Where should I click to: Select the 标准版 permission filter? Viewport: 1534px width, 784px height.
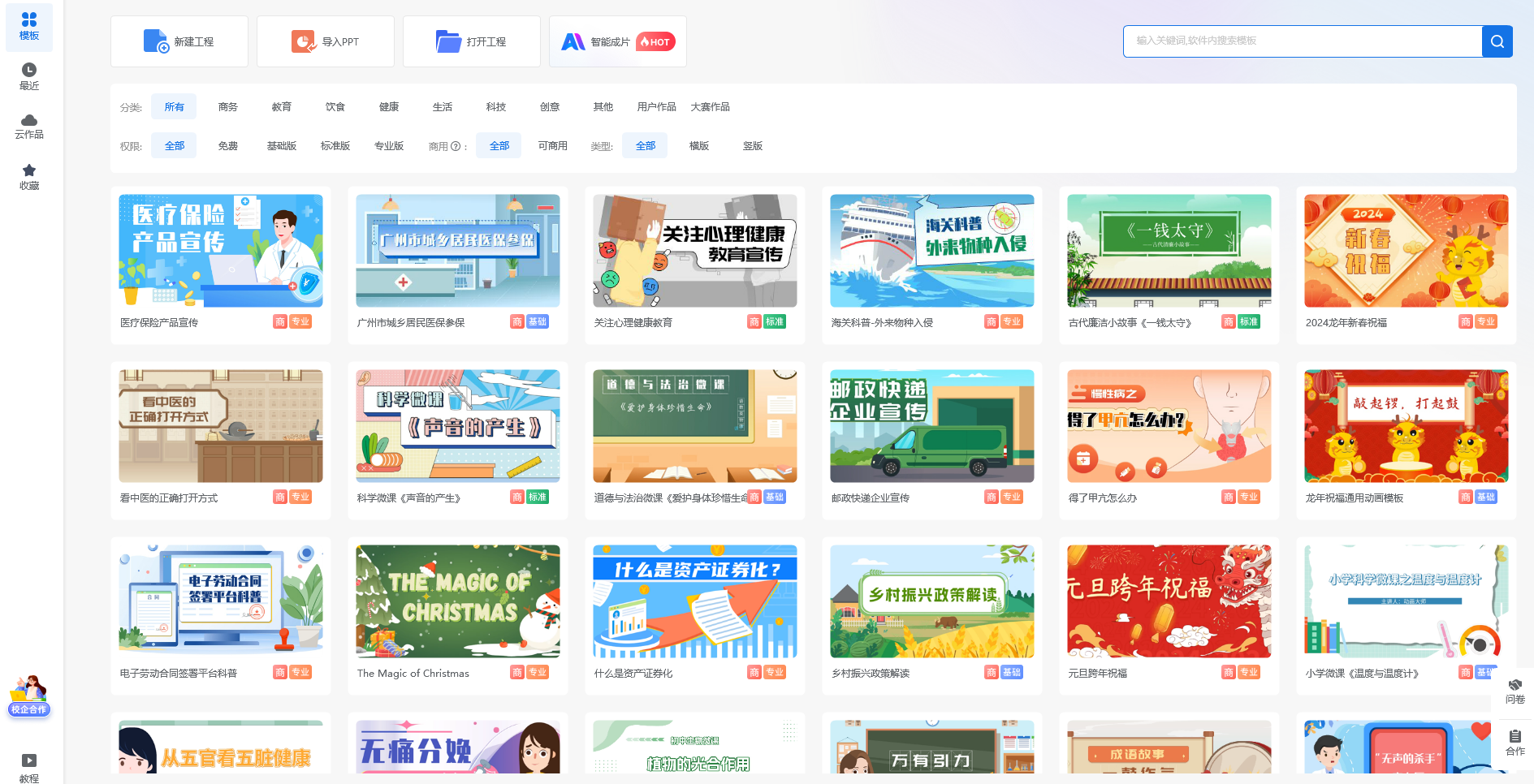point(335,146)
